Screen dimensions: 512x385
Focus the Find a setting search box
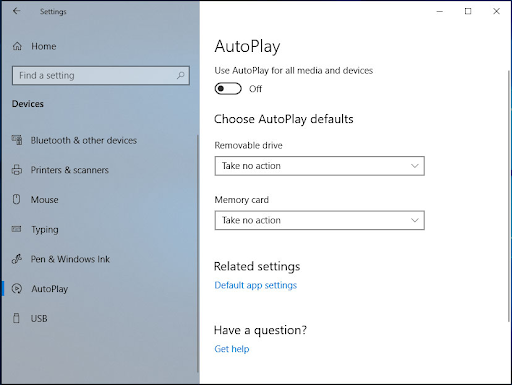101,75
